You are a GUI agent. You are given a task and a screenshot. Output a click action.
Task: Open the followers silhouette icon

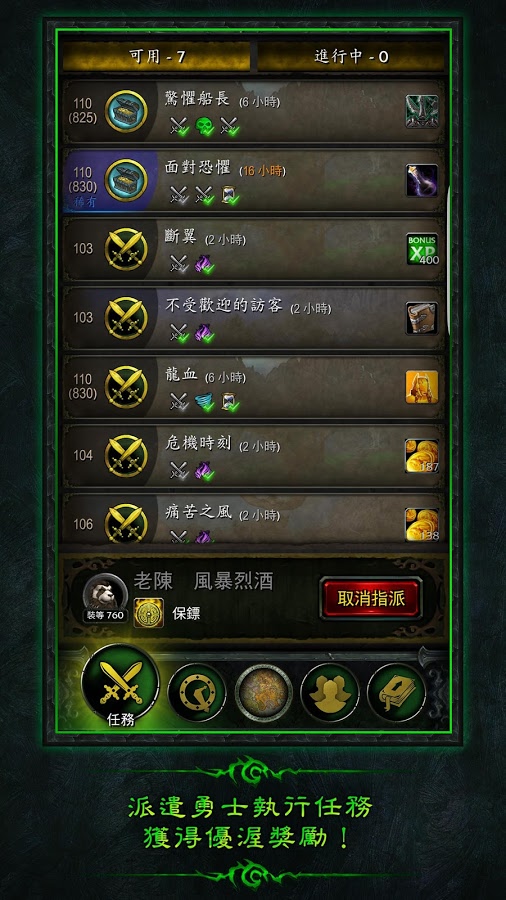(330, 693)
